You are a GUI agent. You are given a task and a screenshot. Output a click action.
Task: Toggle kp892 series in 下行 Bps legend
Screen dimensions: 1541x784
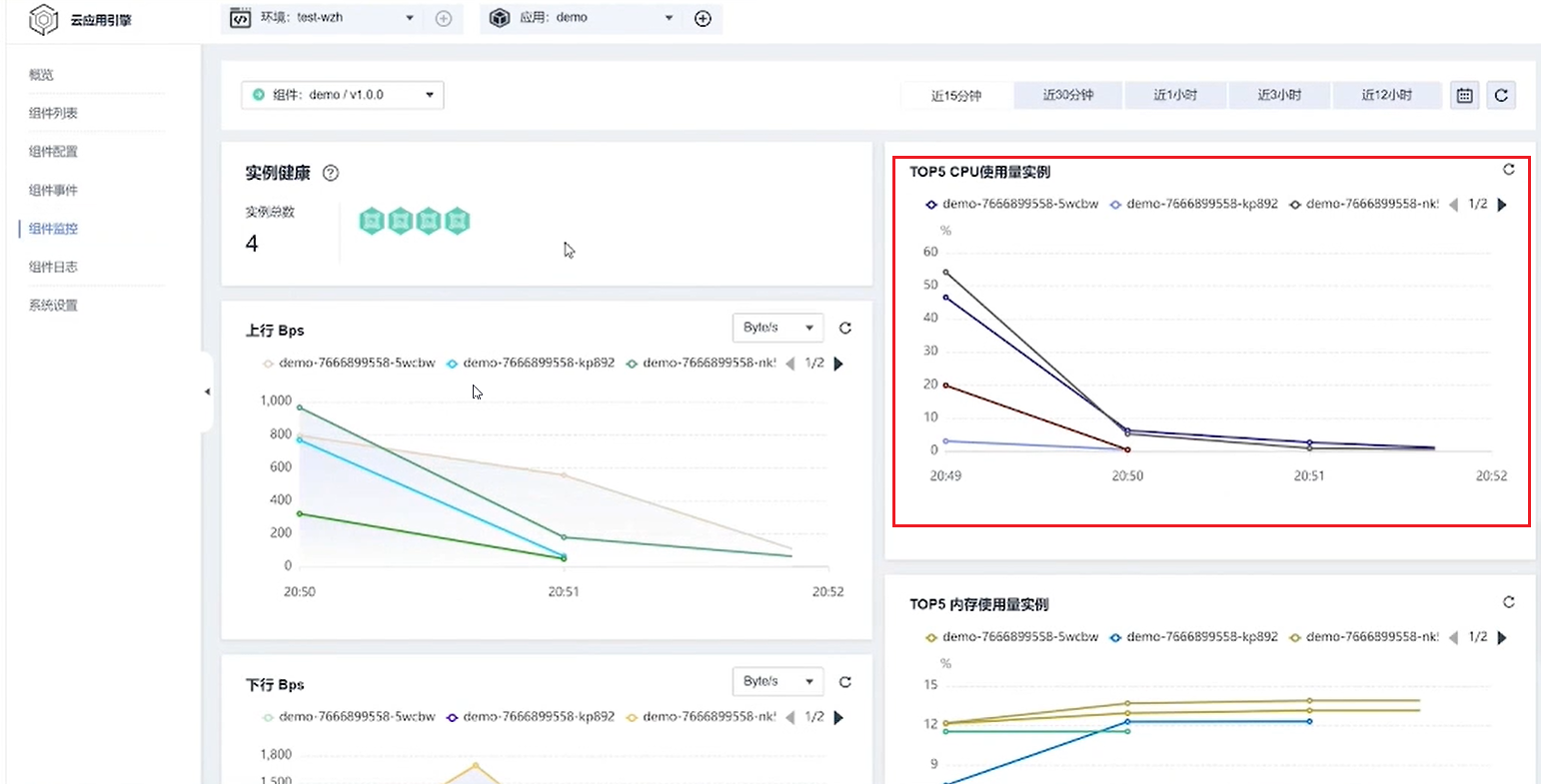(x=531, y=717)
